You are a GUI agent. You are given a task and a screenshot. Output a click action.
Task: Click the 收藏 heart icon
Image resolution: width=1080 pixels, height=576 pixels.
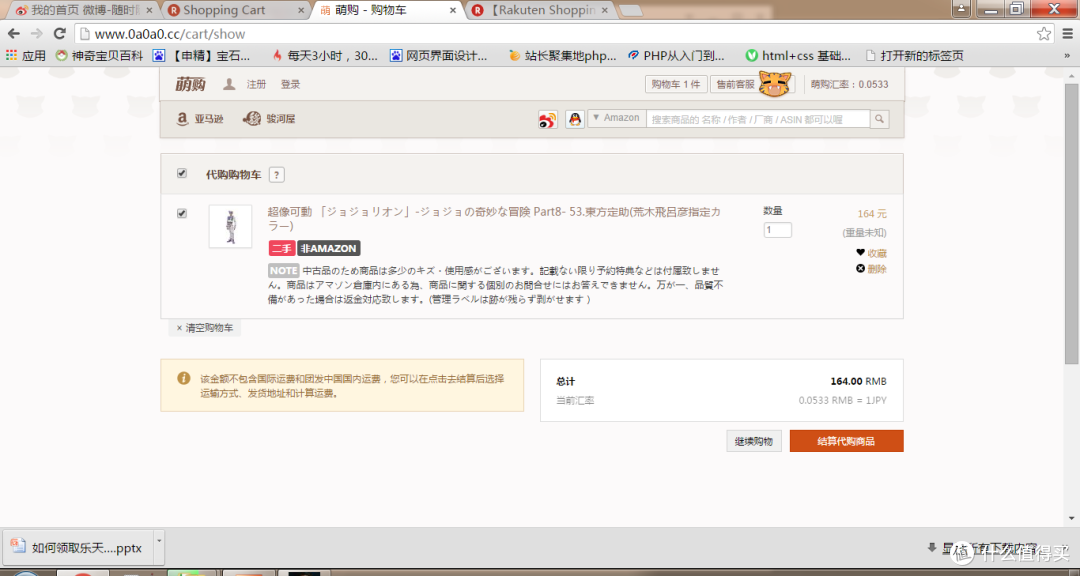point(860,253)
